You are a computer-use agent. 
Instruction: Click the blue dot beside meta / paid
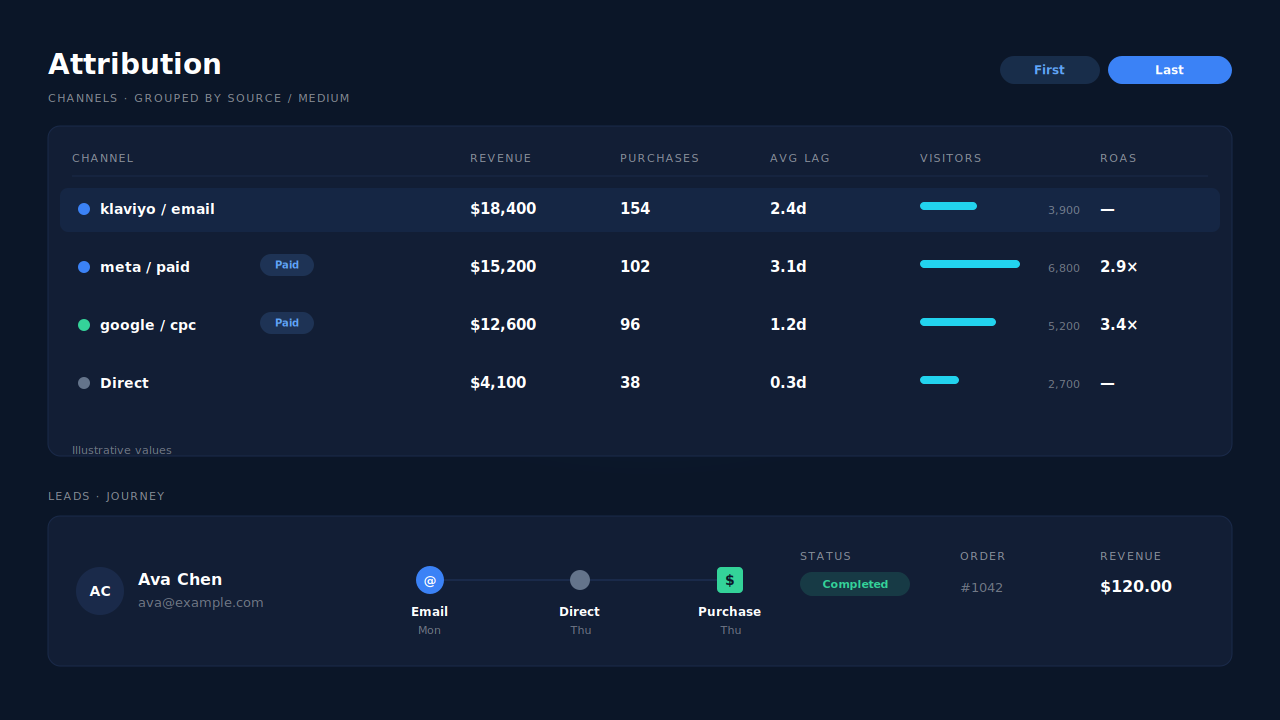(84, 267)
